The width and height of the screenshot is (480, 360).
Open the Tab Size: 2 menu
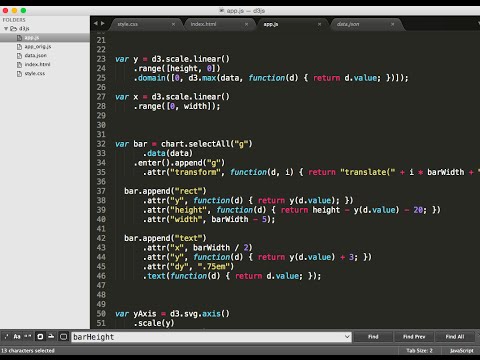click(x=419, y=351)
